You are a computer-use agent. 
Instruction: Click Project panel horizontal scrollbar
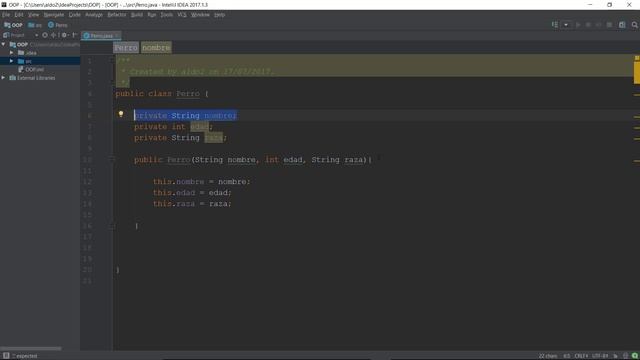[x=31, y=349]
